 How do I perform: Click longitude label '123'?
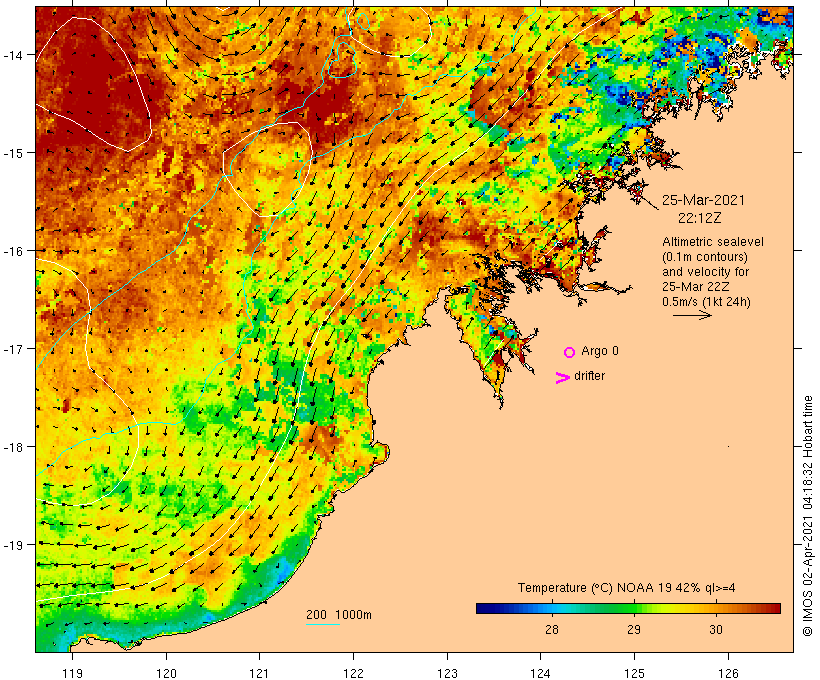point(447,673)
